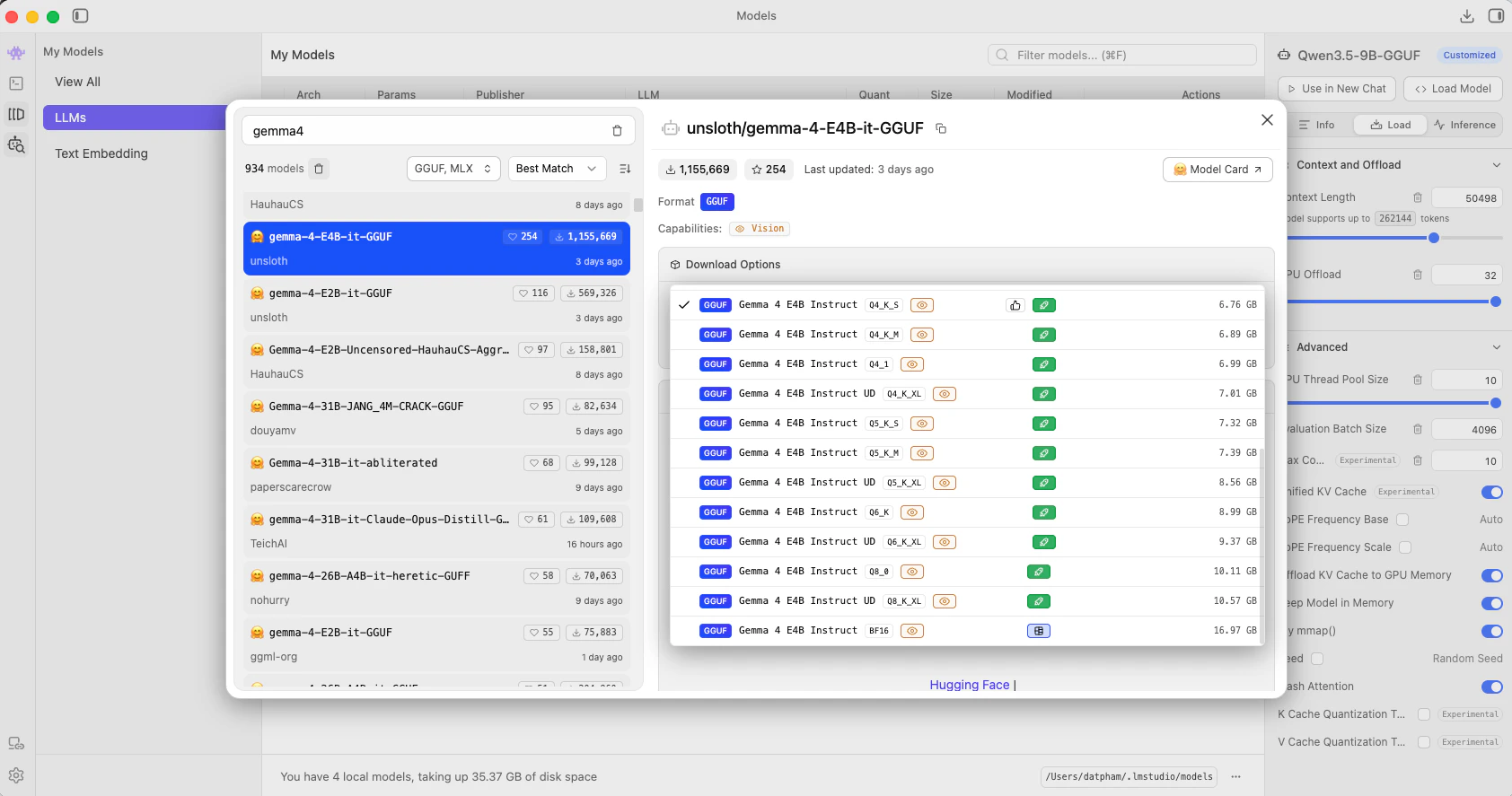The image size is (1512, 796).
Task: Select LLMs in My Models sidebar
Action: pyautogui.click(x=135, y=118)
